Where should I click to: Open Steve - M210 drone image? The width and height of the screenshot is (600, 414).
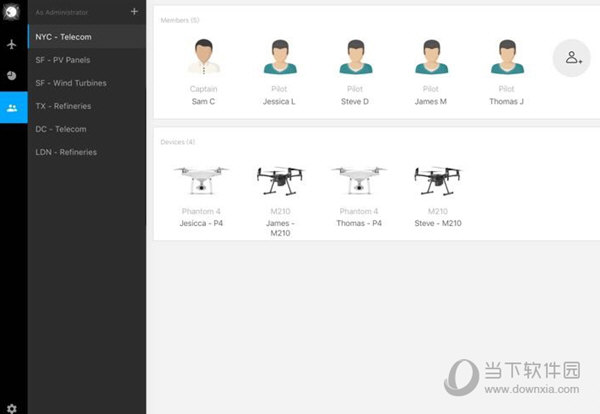click(438, 181)
